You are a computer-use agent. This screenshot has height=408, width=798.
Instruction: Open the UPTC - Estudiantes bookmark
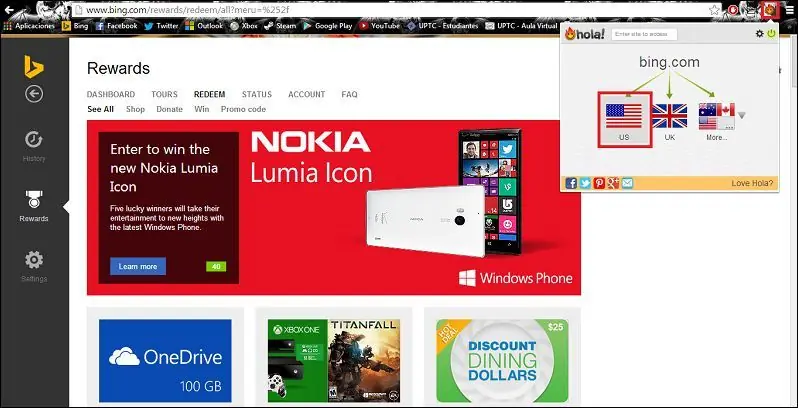coord(442,25)
